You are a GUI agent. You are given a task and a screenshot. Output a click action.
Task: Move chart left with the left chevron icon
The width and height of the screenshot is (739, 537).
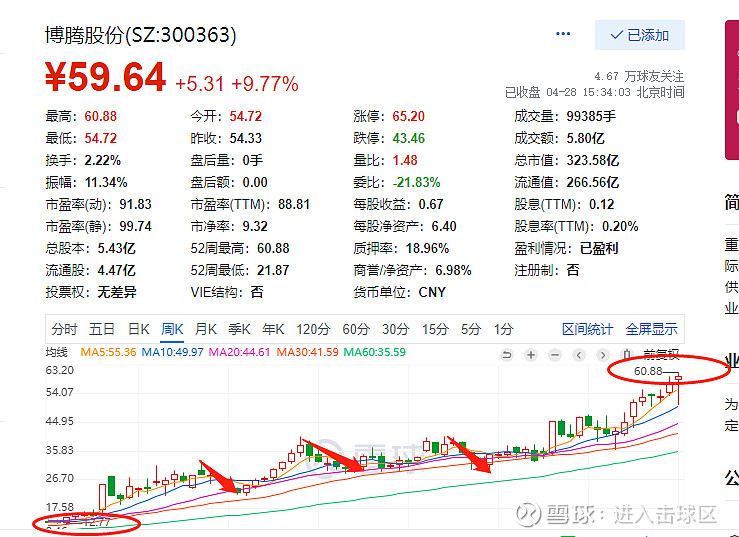coord(579,355)
